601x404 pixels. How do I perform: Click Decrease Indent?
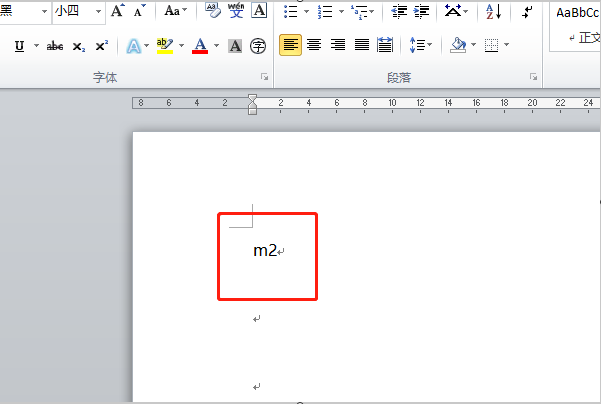point(399,11)
